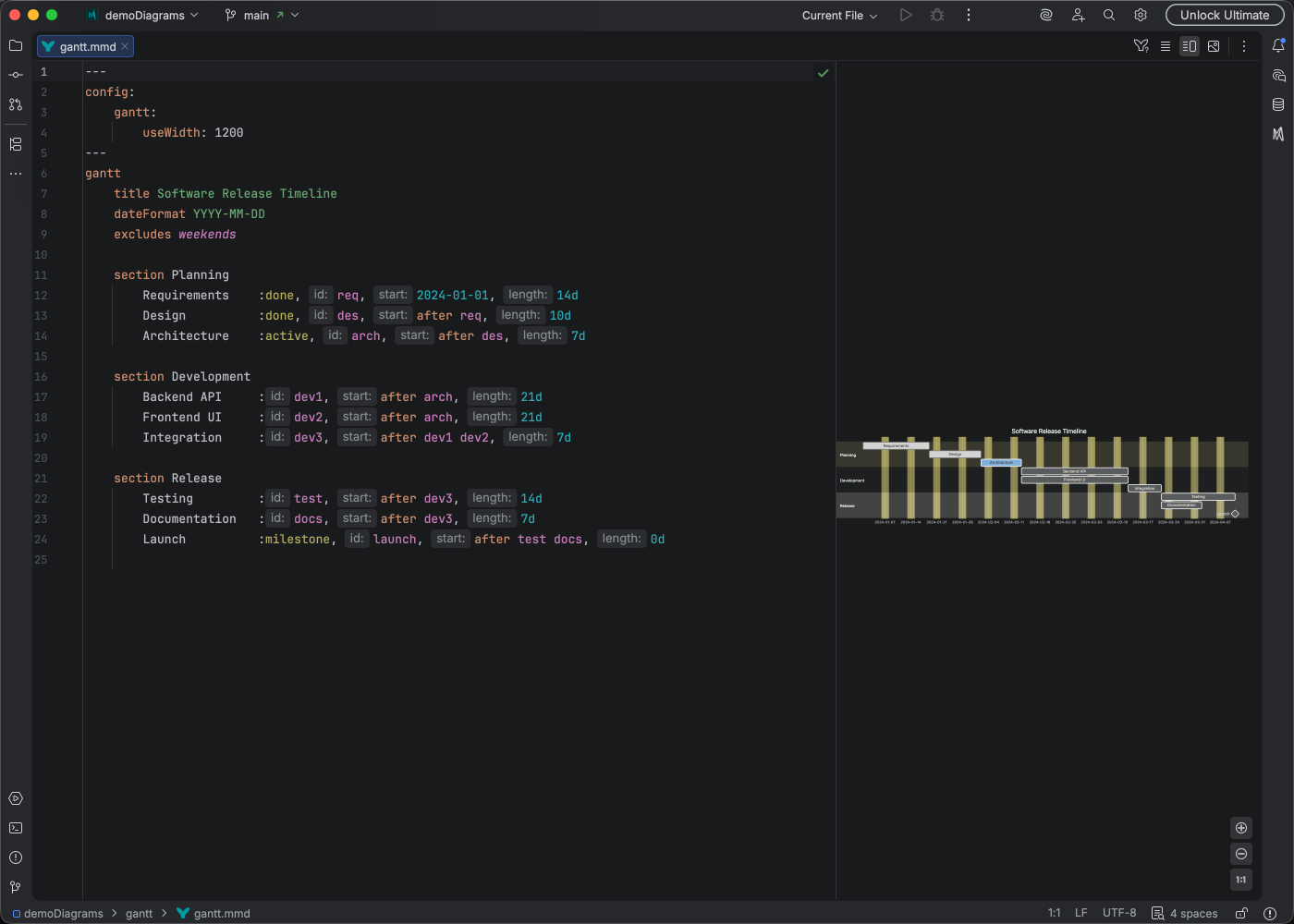Open the Commit tool window
This screenshot has height=924, width=1294.
pos(15,74)
